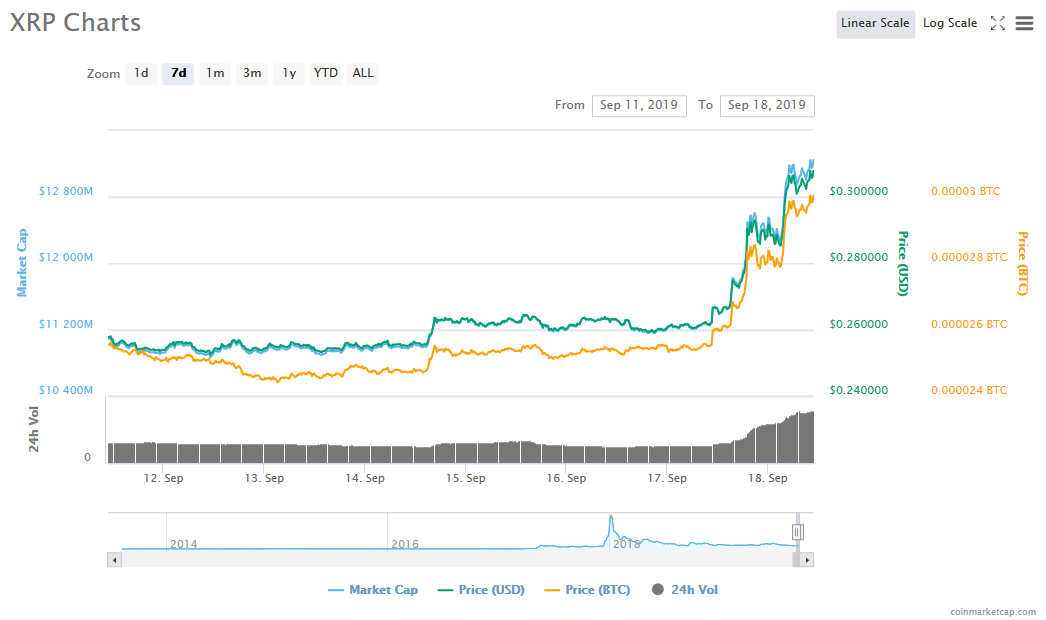Click the 0.000026 BTC axis label
Viewport: 1046px width, 620px height.
click(x=969, y=324)
